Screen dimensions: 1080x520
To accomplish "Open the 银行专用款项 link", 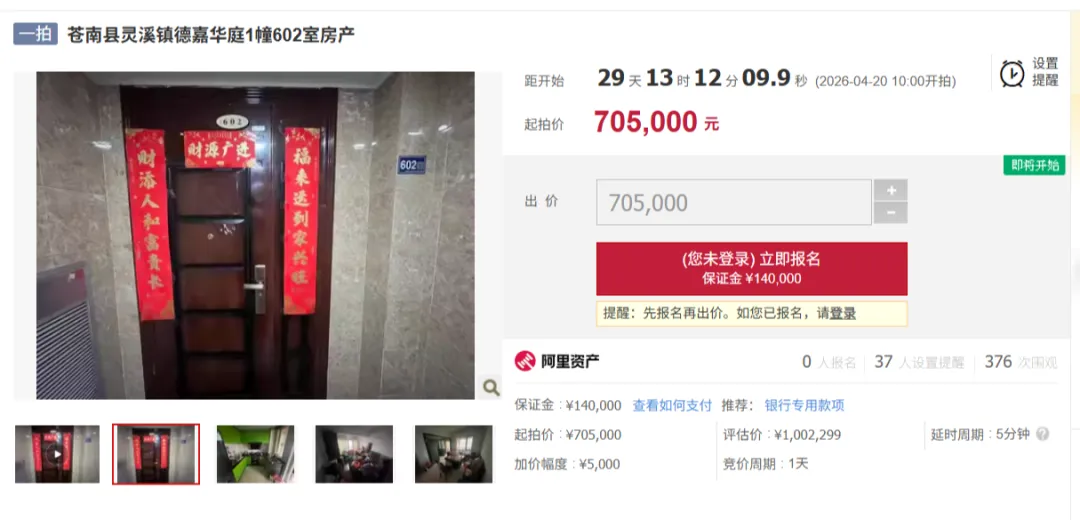I will [804, 406].
